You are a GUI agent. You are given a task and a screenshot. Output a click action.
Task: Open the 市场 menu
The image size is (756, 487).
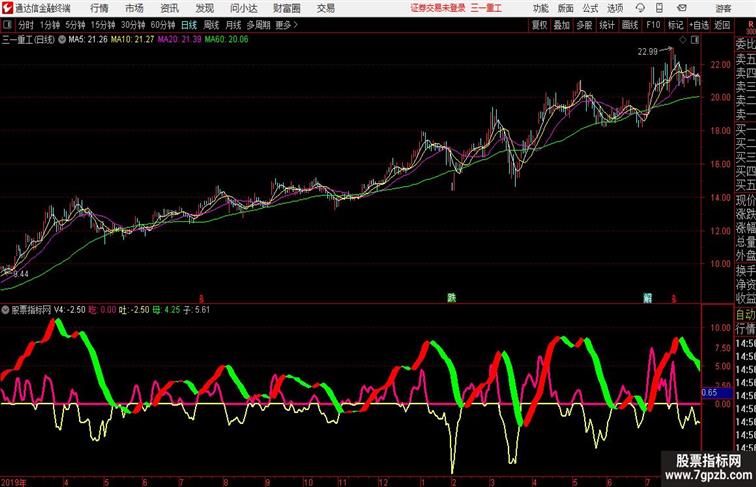tap(135, 8)
